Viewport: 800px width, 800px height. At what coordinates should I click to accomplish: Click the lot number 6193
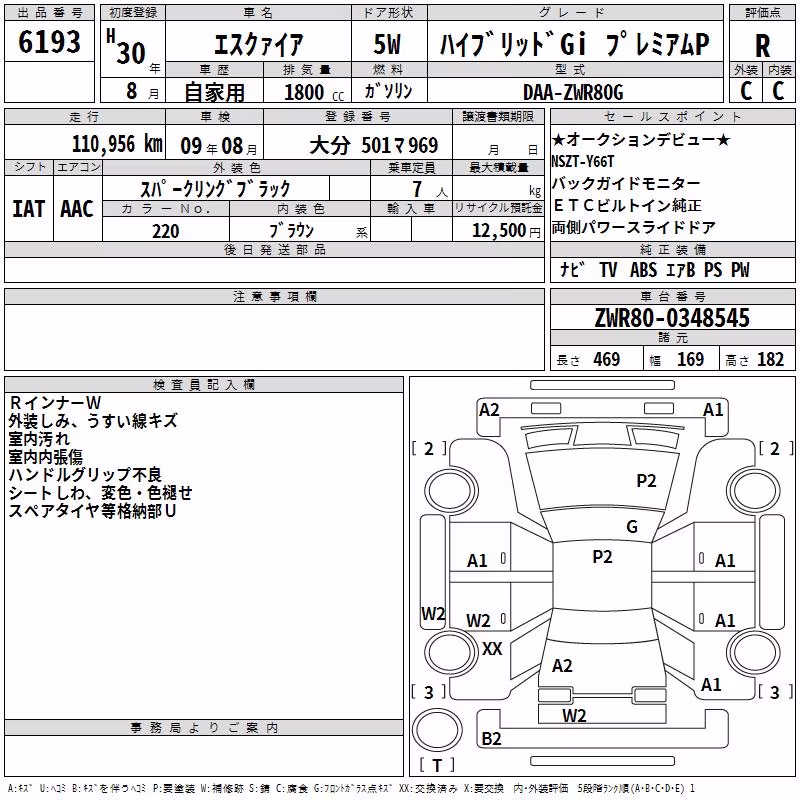[x=49, y=41]
